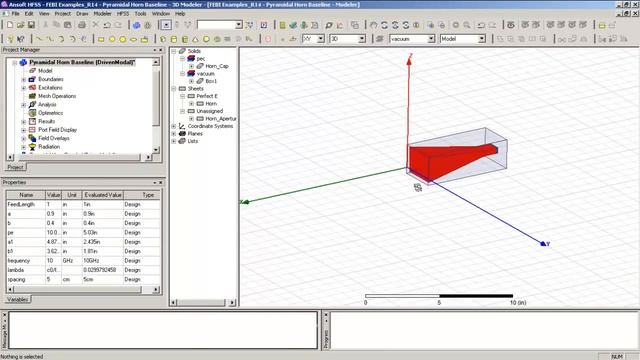Viewport: 640px width, 360px height.
Task: Save the project using the floppy disk icon
Action: point(31,25)
